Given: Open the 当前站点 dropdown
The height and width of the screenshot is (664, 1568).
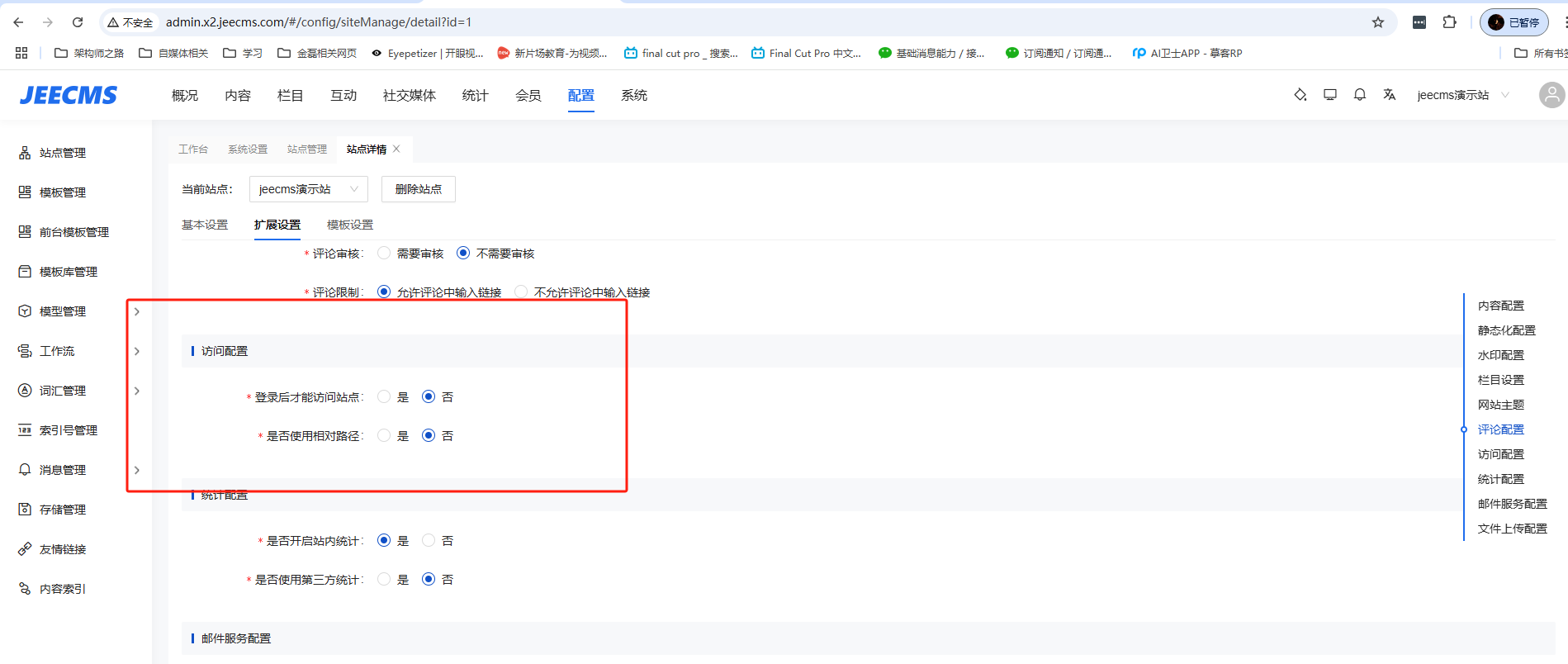Looking at the screenshot, I should (309, 189).
